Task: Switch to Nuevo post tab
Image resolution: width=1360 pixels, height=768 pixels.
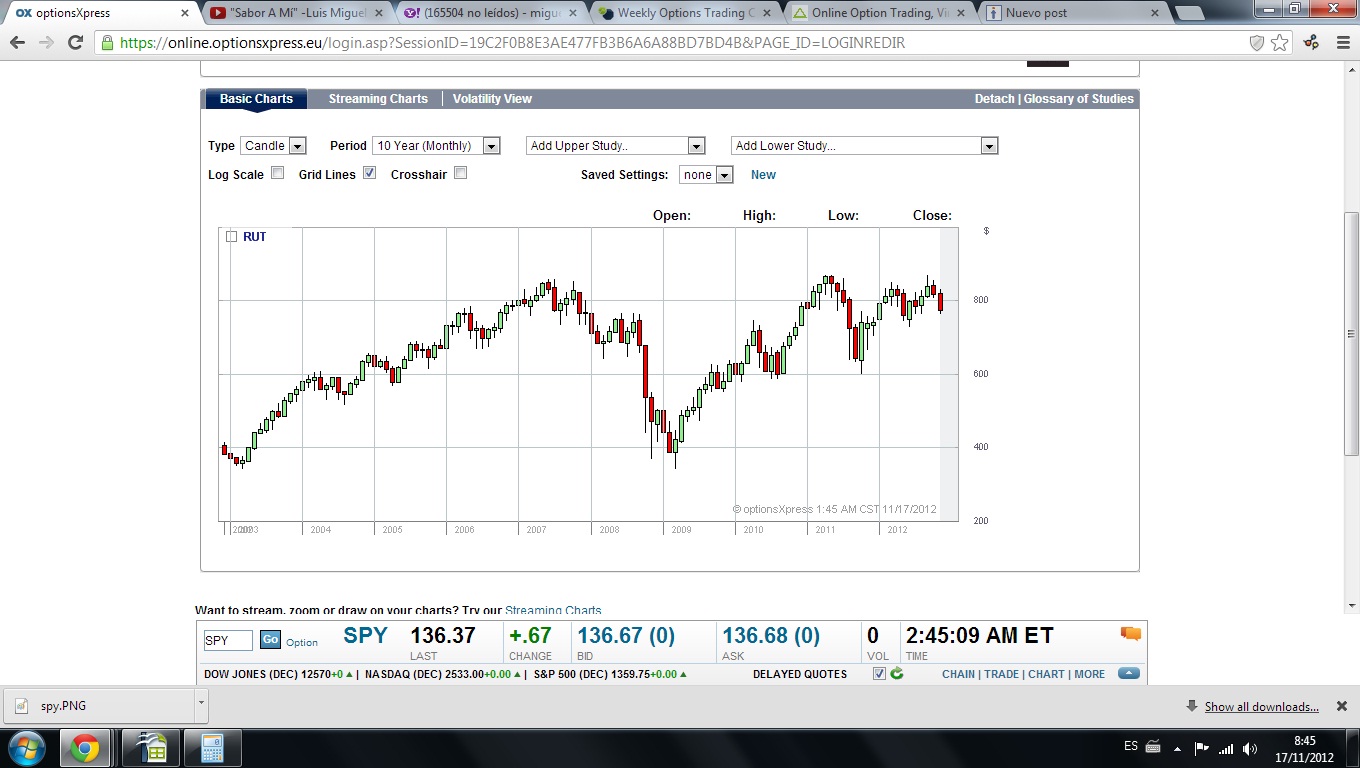Action: tap(1075, 13)
